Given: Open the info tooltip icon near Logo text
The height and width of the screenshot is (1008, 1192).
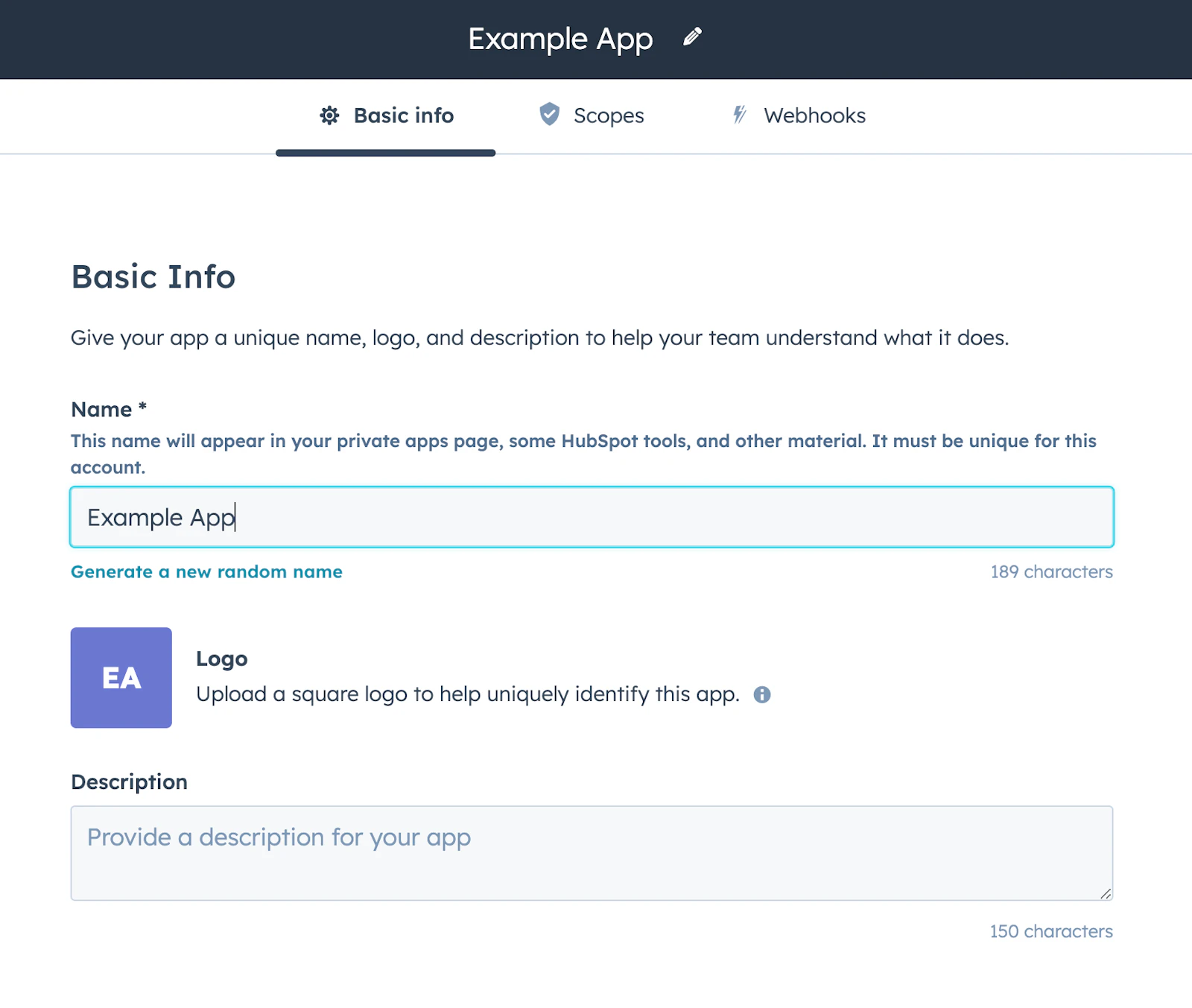Looking at the screenshot, I should 761,694.
